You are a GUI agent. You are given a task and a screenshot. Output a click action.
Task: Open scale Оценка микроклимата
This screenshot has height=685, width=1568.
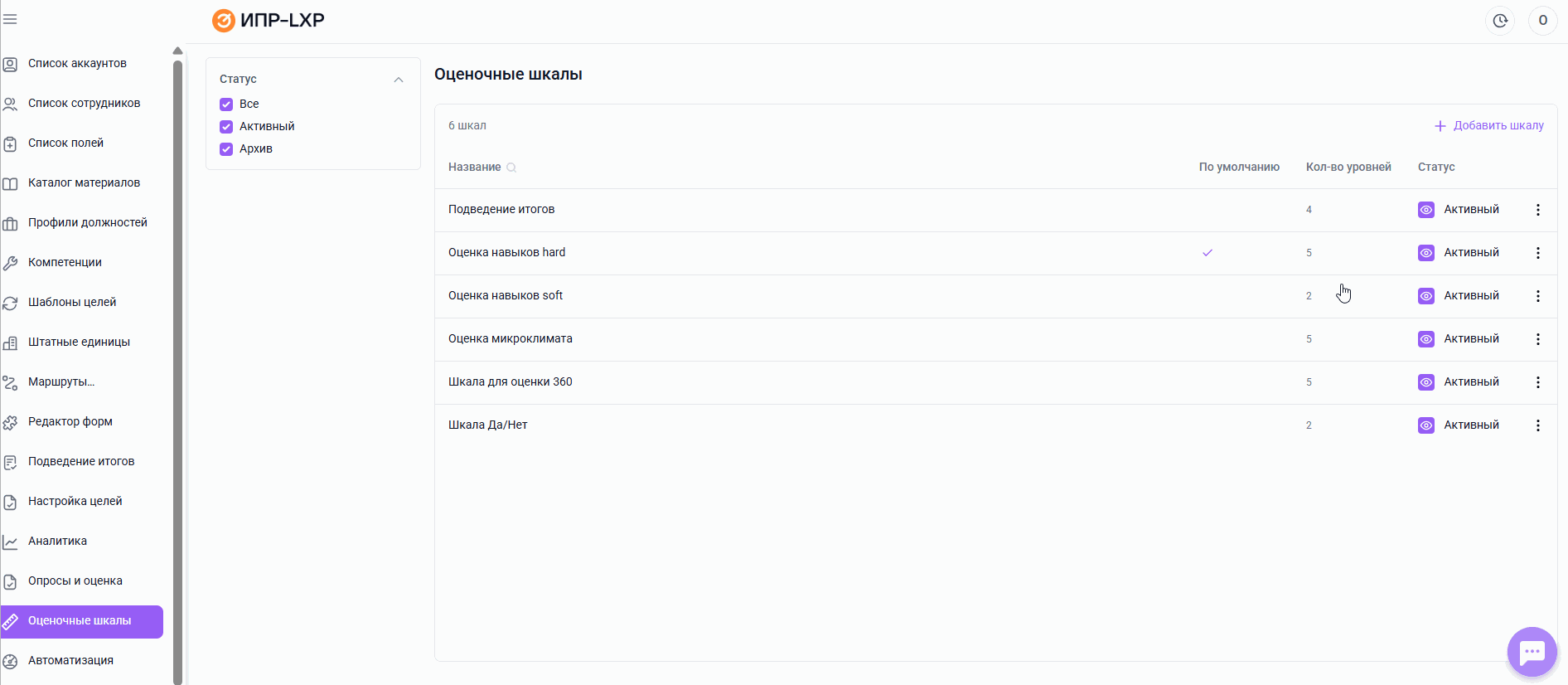[511, 339]
